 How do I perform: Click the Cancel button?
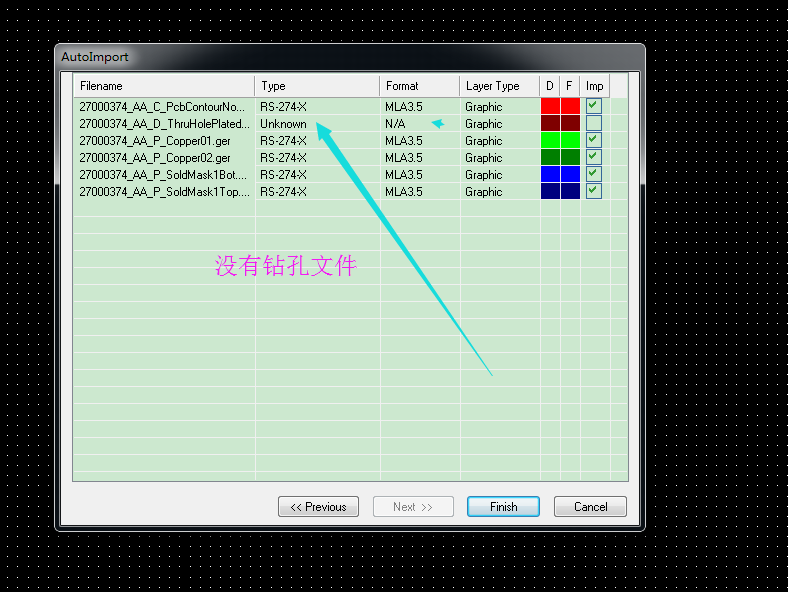click(590, 507)
